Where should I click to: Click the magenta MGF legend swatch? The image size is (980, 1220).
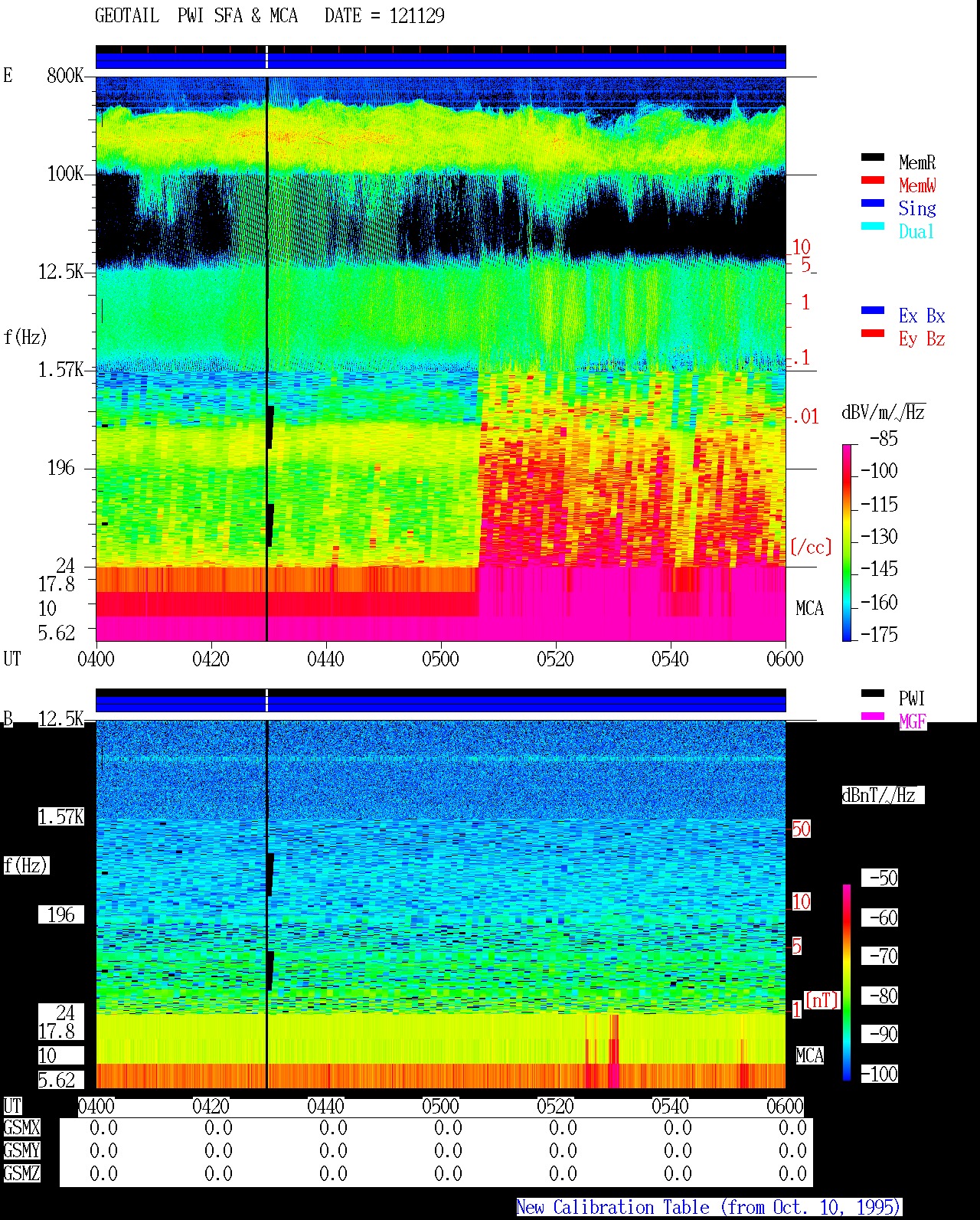(x=873, y=717)
